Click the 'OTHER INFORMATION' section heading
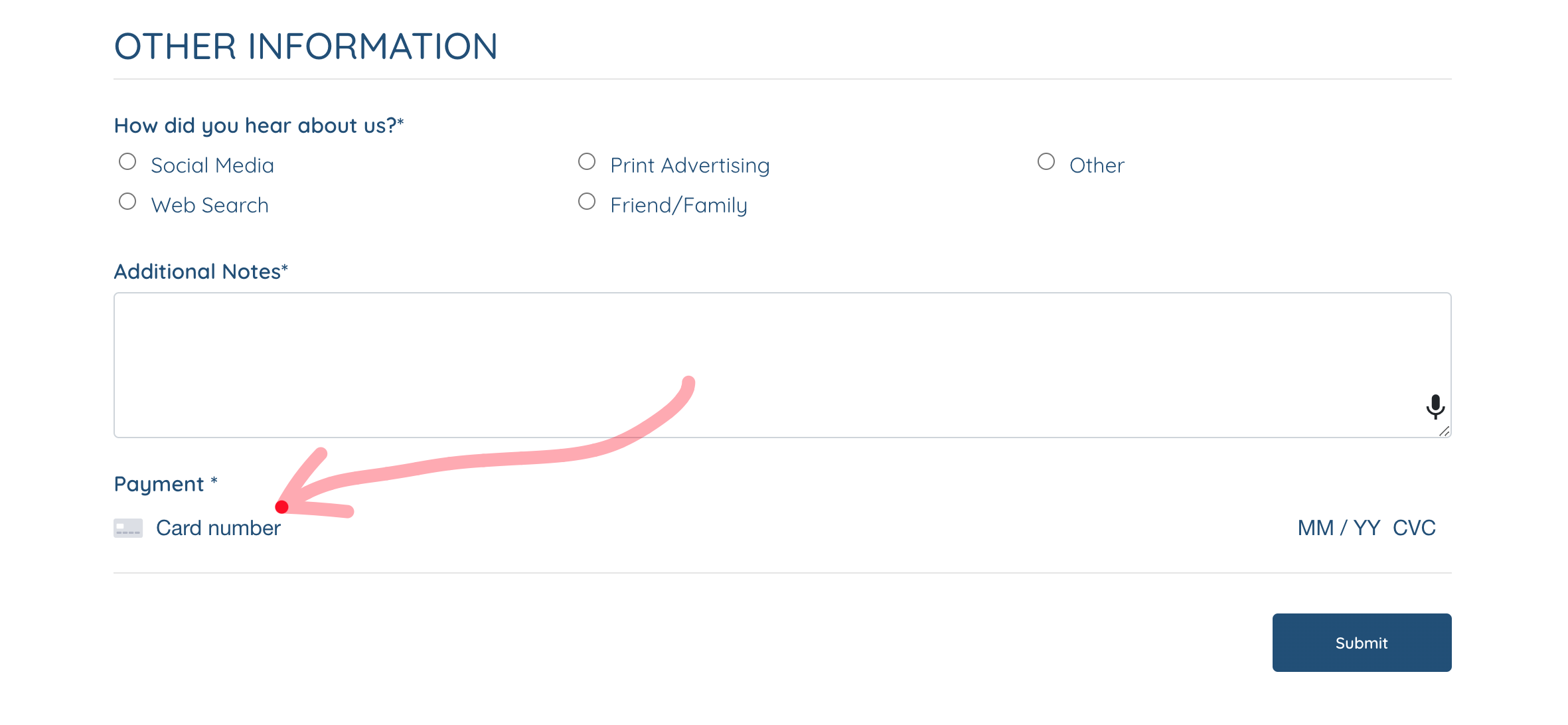This screenshot has width=1568, height=725. (x=306, y=46)
